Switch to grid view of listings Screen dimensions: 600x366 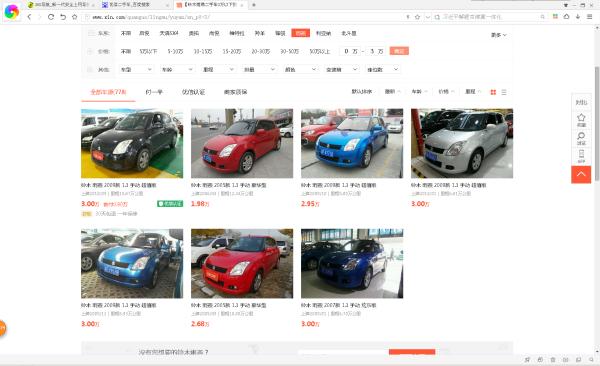tap(493, 92)
